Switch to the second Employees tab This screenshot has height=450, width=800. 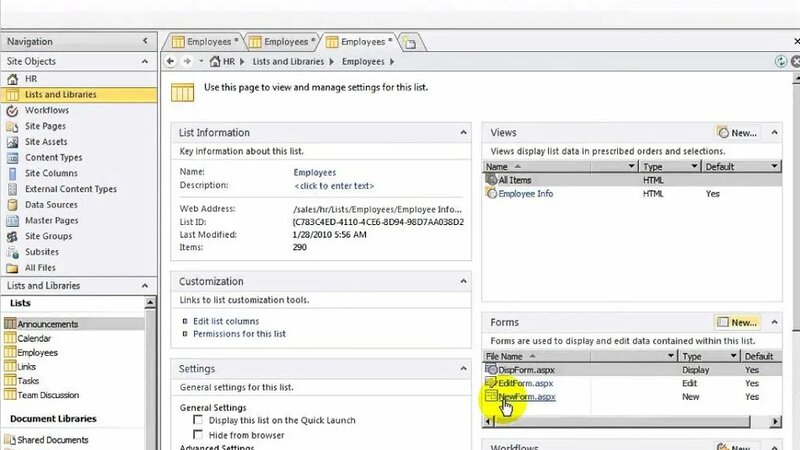282,42
